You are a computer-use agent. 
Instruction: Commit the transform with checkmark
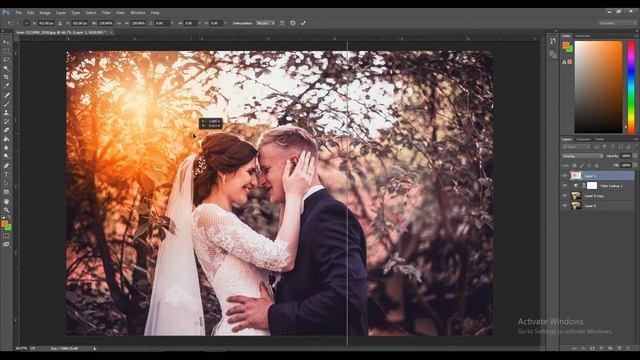click(303, 23)
